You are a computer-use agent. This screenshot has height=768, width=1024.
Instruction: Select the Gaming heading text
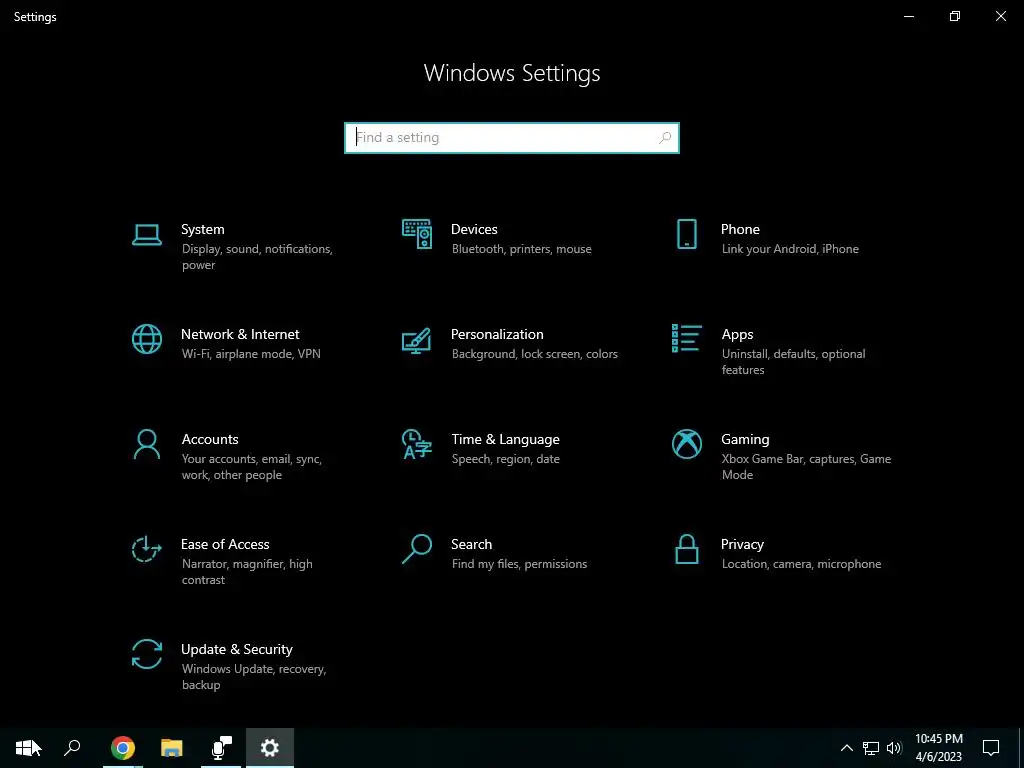click(745, 440)
